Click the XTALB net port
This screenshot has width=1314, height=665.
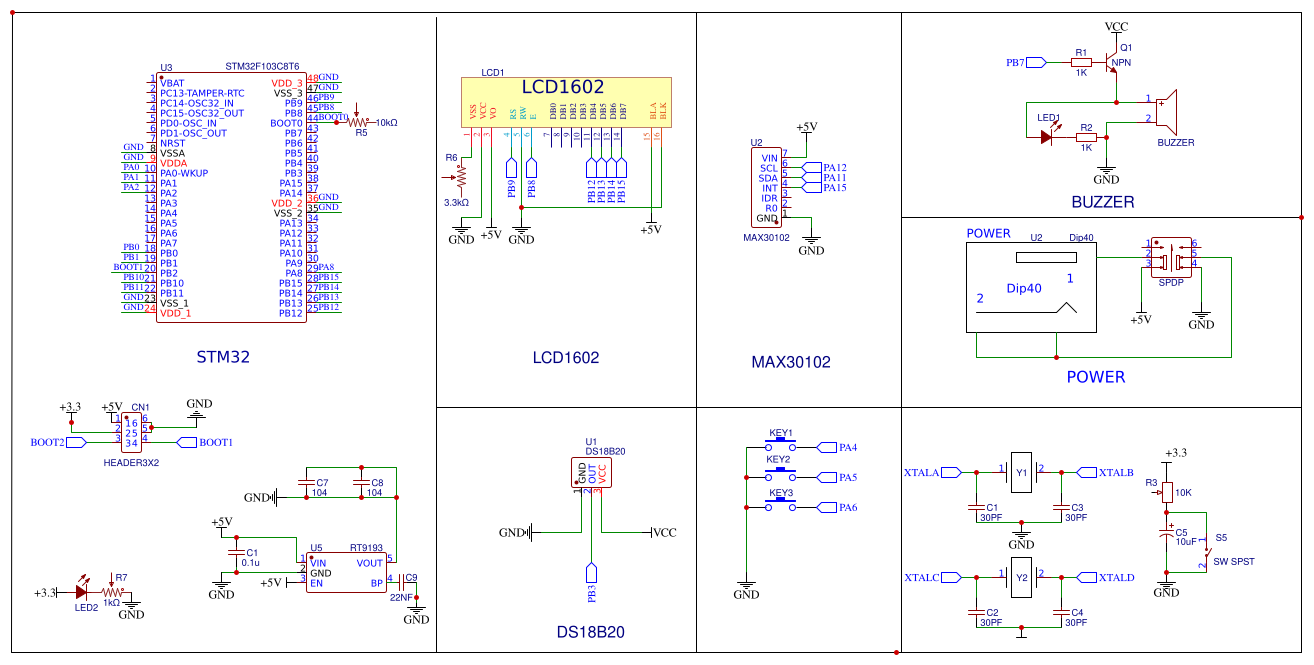tap(1085, 471)
